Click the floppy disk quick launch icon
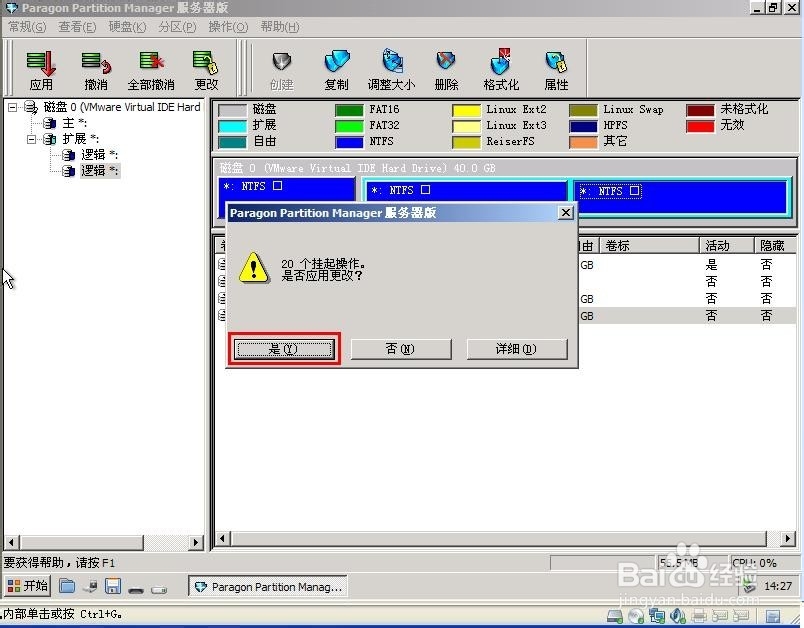 (113, 586)
